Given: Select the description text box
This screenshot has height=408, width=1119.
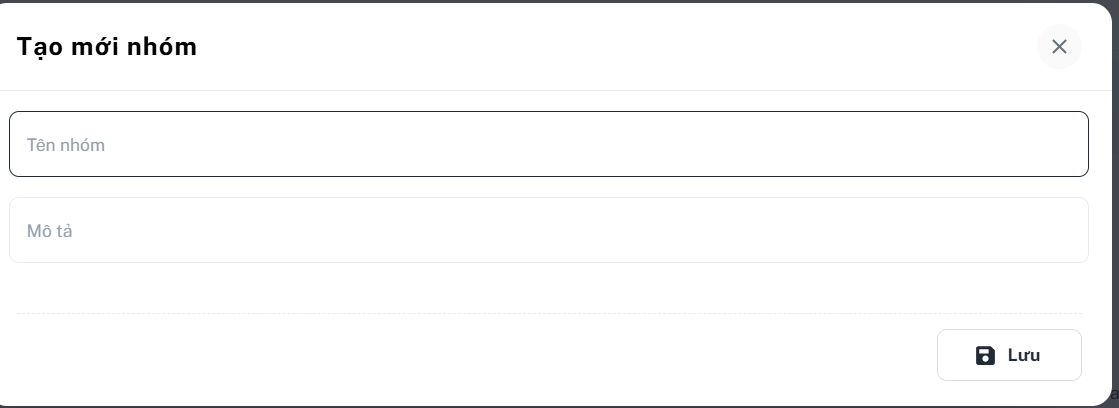Looking at the screenshot, I should (548, 231).
